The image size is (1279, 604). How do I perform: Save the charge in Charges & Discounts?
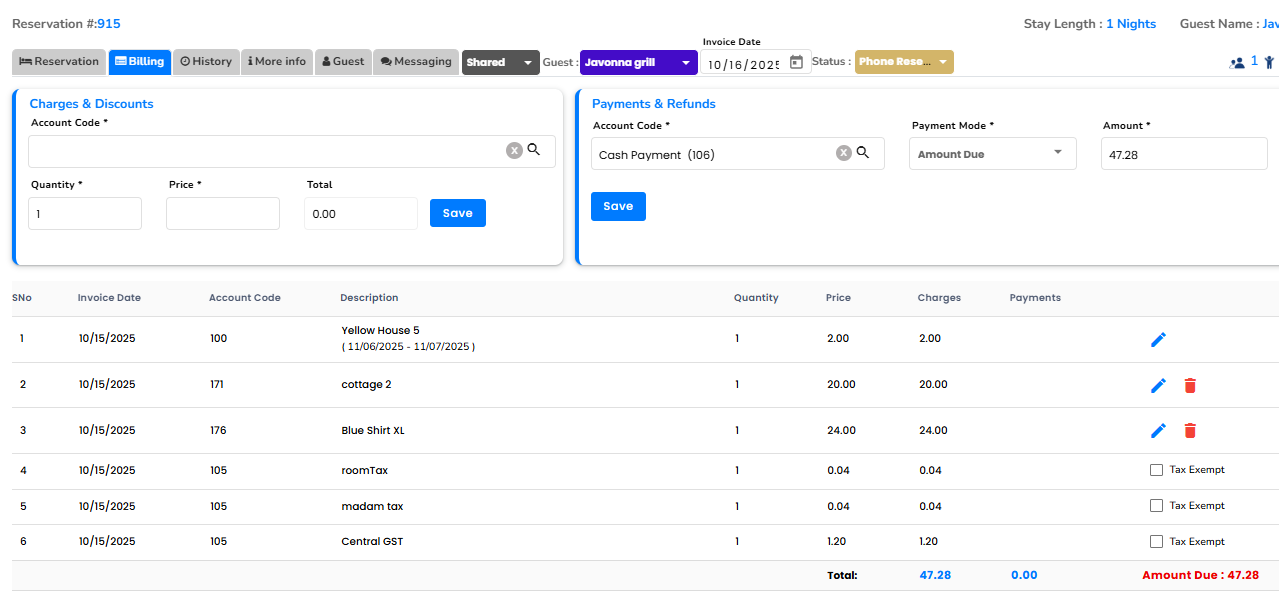point(458,213)
